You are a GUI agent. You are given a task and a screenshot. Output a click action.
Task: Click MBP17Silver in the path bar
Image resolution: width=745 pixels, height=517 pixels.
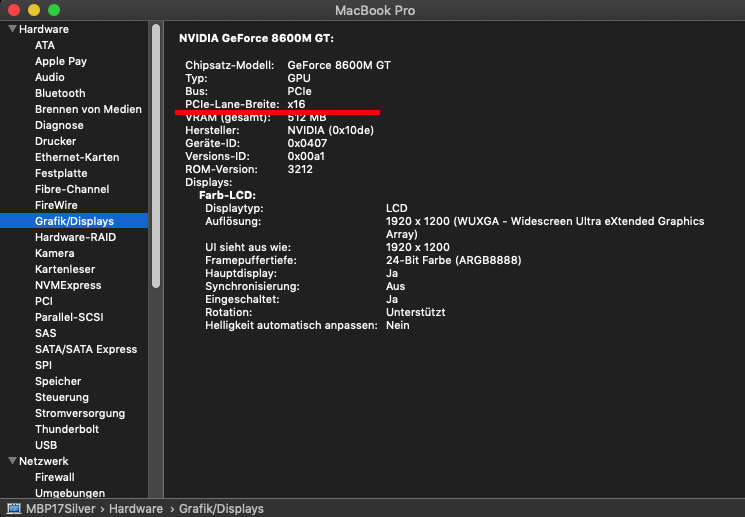(x=60, y=508)
